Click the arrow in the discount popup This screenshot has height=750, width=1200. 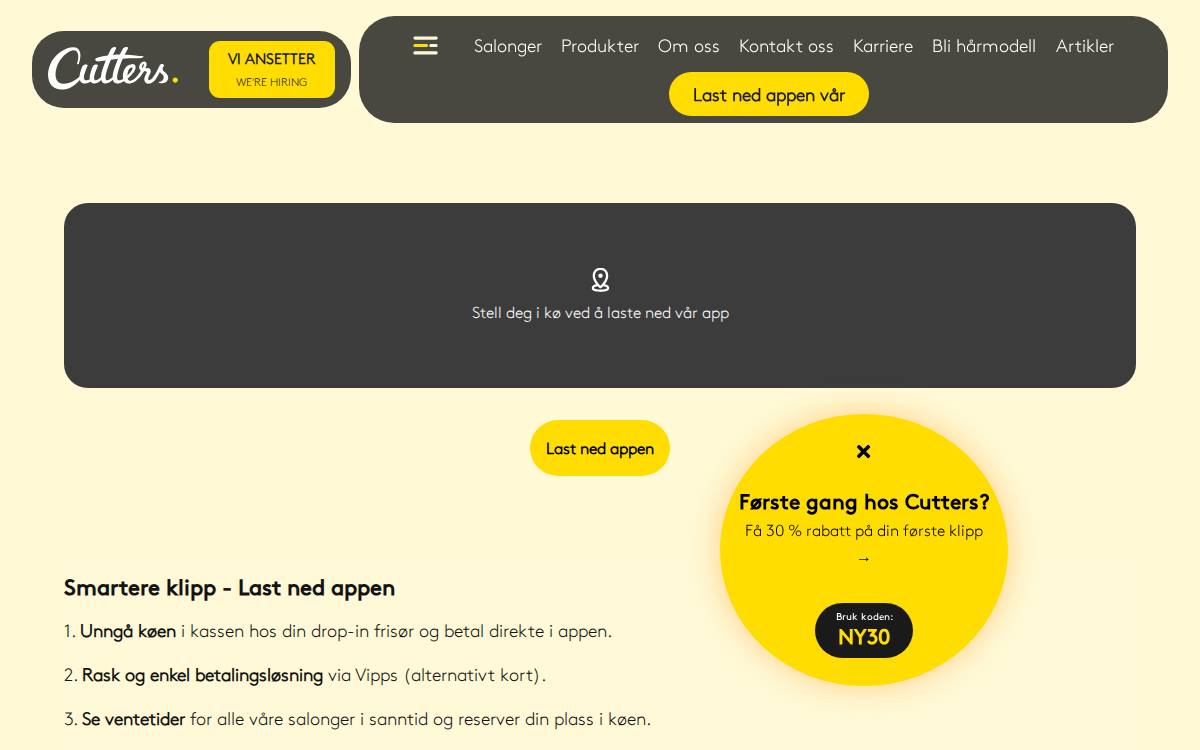[864, 559]
